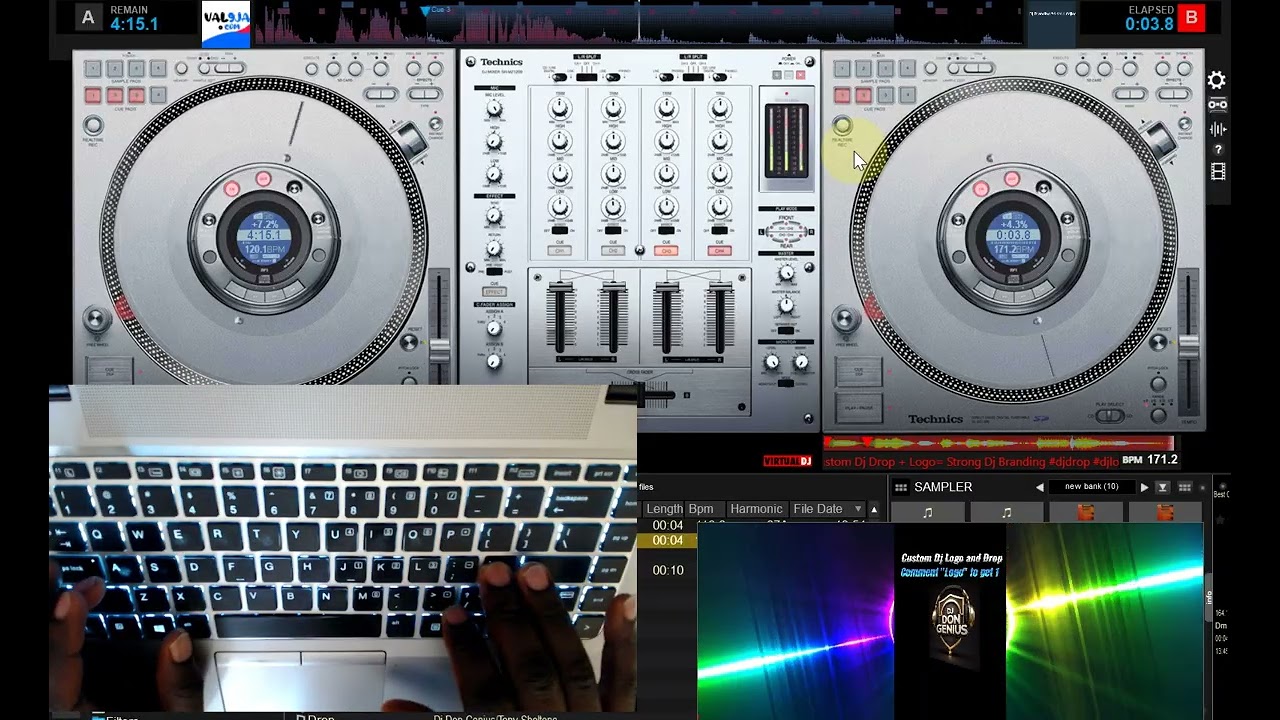1280x720 pixels.
Task: Trigger the first sampler pad with music note
Action: (927, 512)
